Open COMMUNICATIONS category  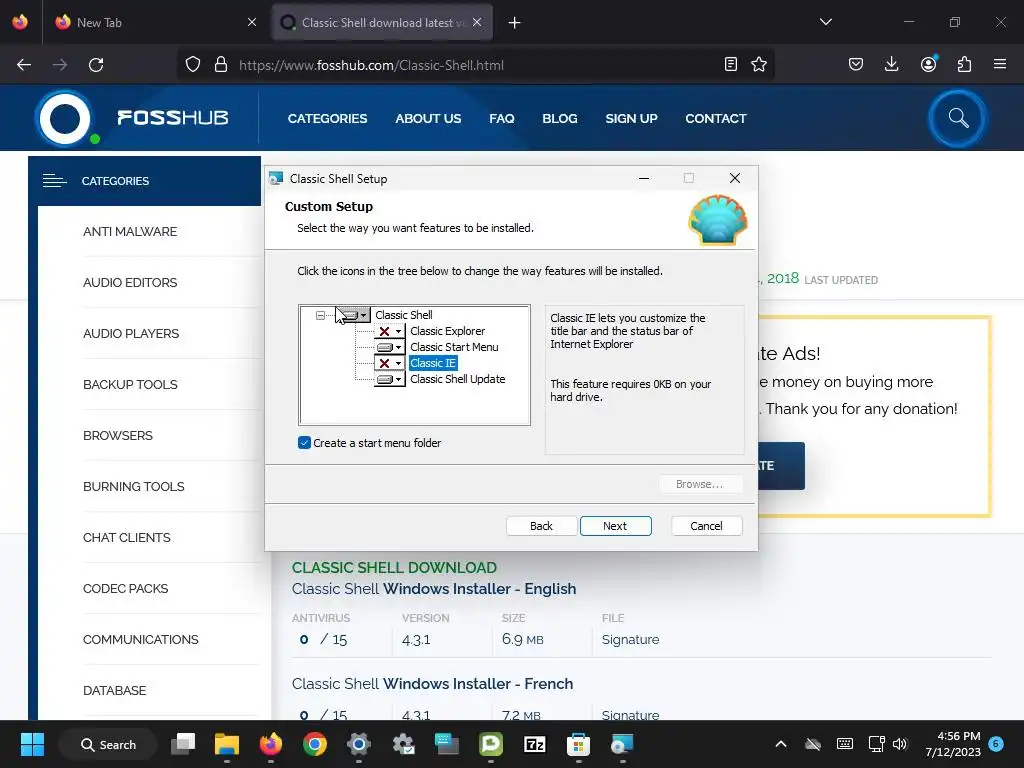(x=140, y=639)
